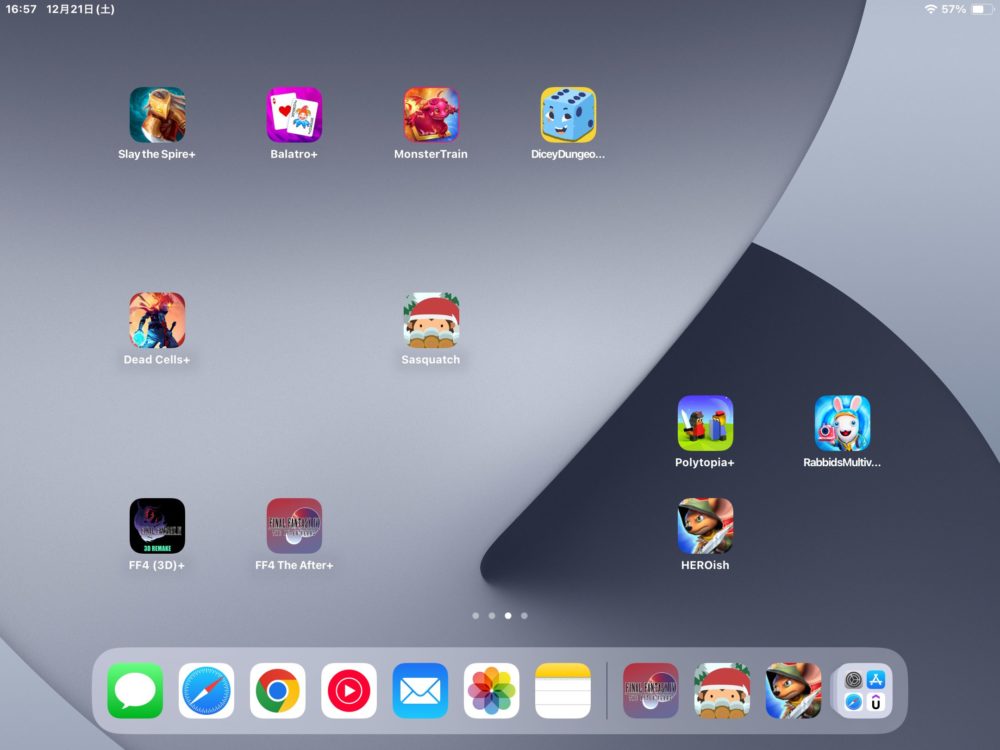Screen dimensions: 1000x750
Task: Launch FF4 (3D)+ remake
Action: pos(157,526)
